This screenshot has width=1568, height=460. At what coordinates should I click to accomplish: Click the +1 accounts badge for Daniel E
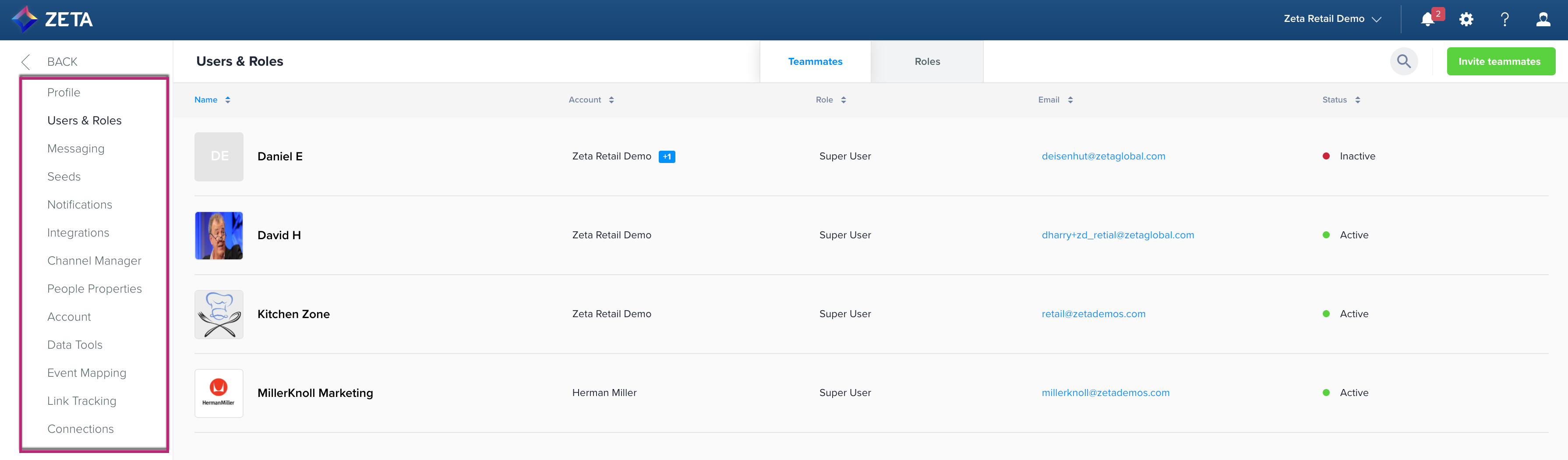tap(667, 157)
